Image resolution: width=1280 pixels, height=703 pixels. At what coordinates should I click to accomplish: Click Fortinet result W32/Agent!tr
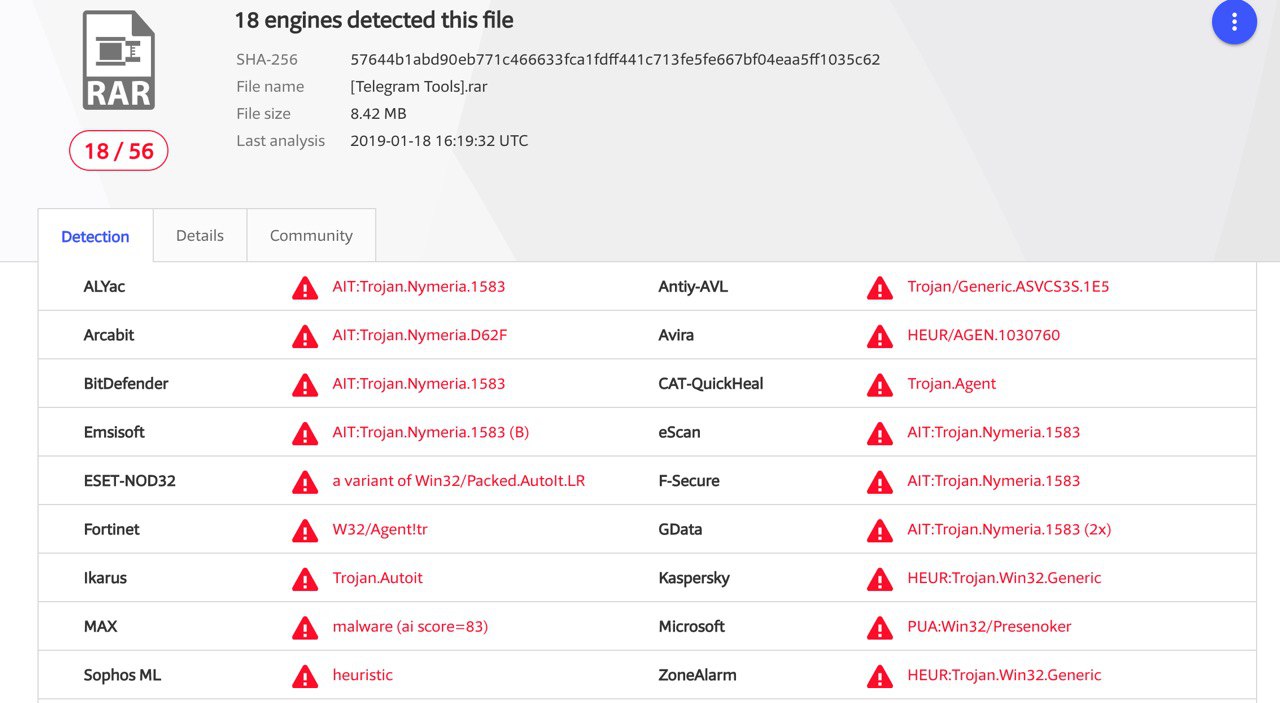(x=380, y=529)
